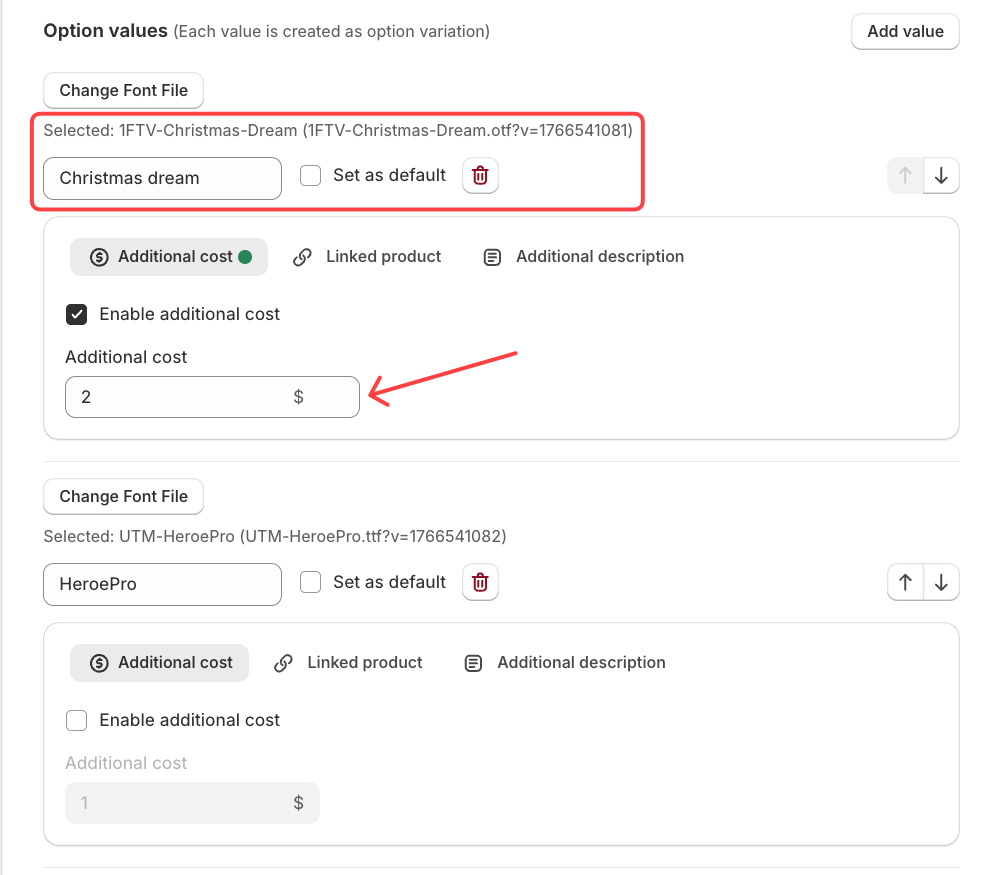This screenshot has height=875, width=997.
Task: Move HeroePro option value up with arrow
Action: [x=904, y=581]
